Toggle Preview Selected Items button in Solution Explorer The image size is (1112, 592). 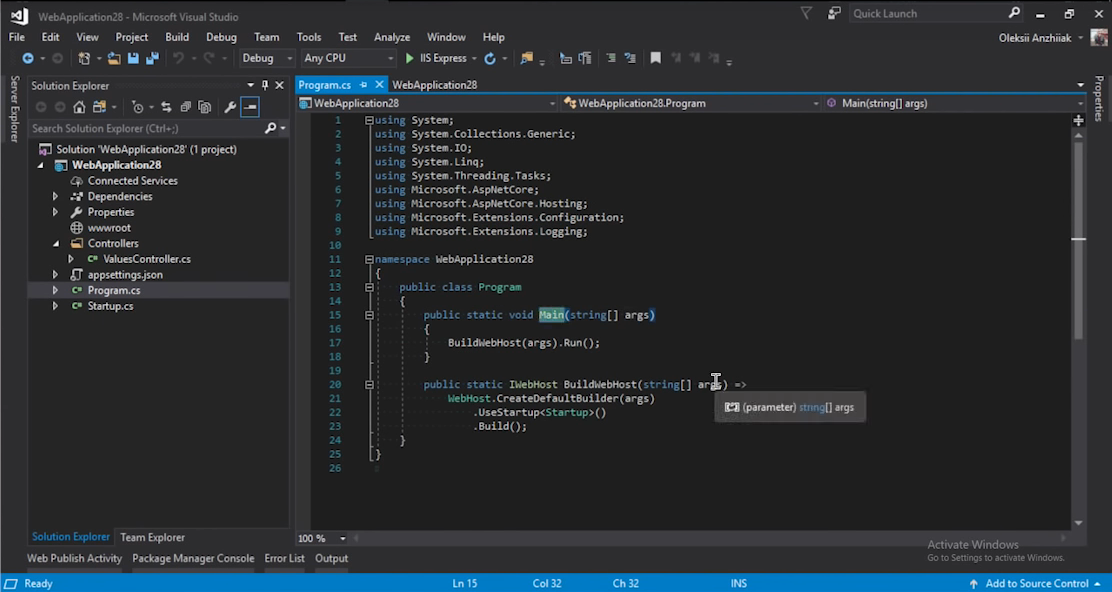click(x=250, y=107)
